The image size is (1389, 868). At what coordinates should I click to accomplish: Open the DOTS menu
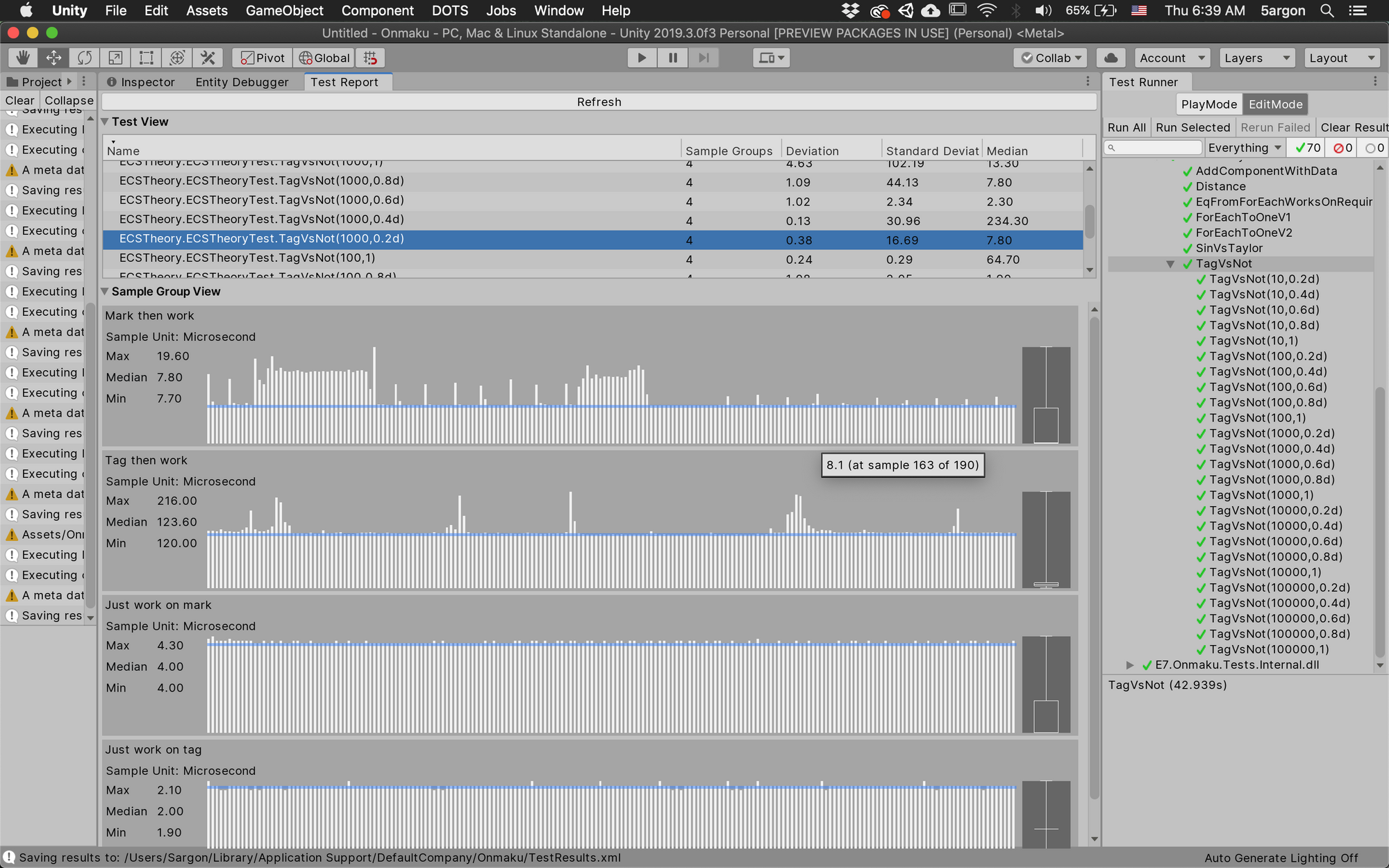[x=449, y=10]
